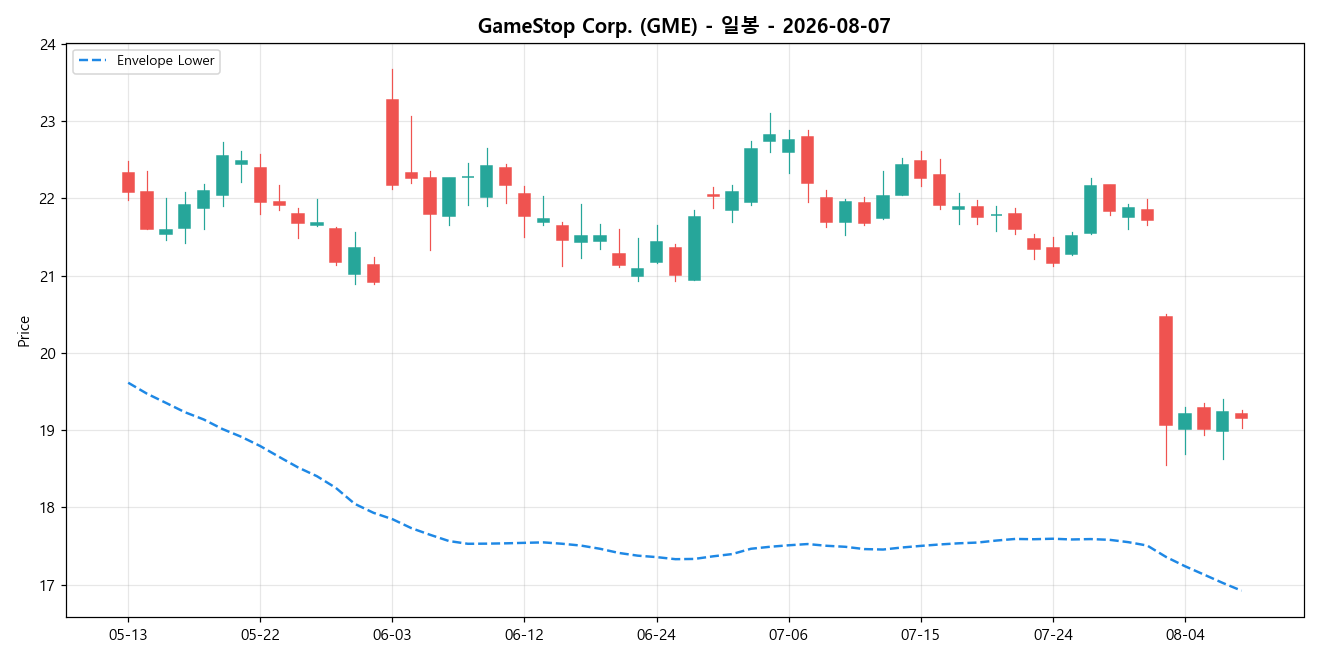Click the 08-04 x-axis date label
The image size is (1320, 660).
pyautogui.click(x=1184, y=636)
